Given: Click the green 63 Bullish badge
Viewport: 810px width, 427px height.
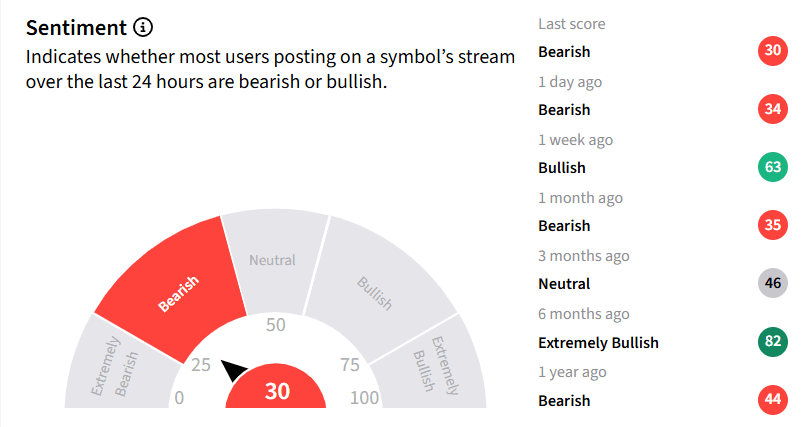Looking at the screenshot, I should pos(773,167).
